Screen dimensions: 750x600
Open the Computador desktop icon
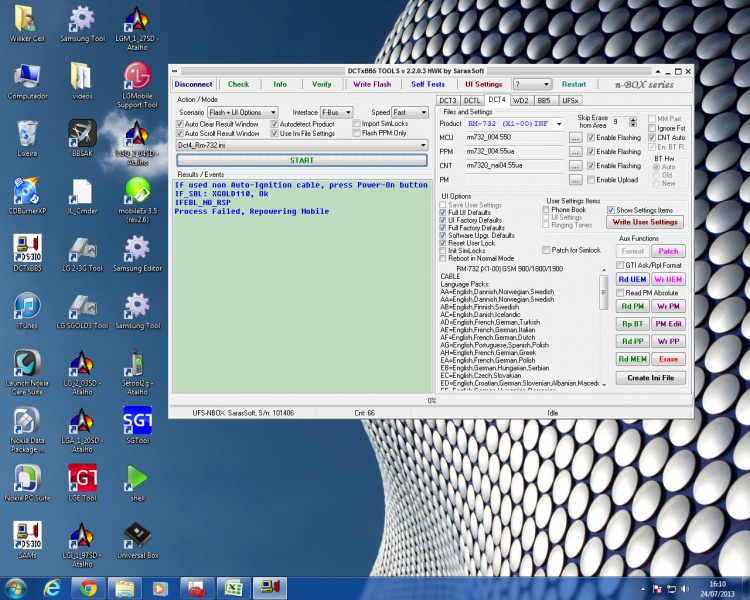pos(27,81)
